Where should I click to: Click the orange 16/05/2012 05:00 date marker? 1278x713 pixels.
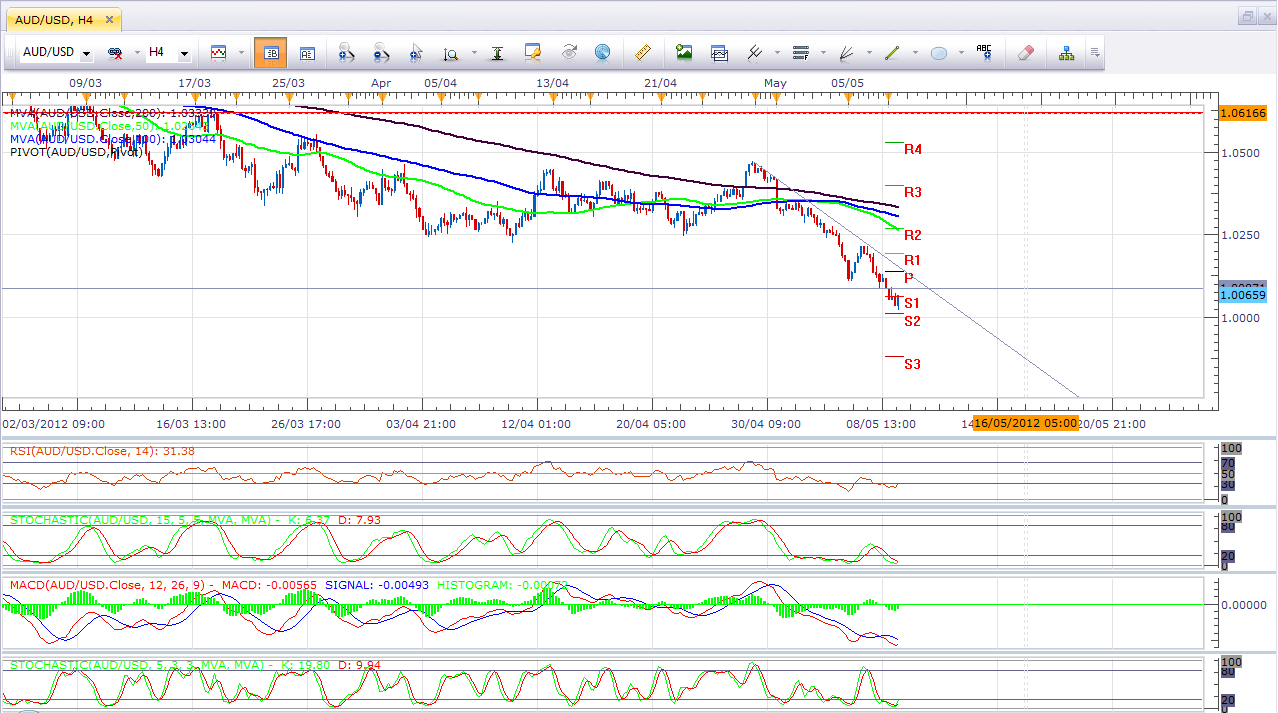point(1025,423)
